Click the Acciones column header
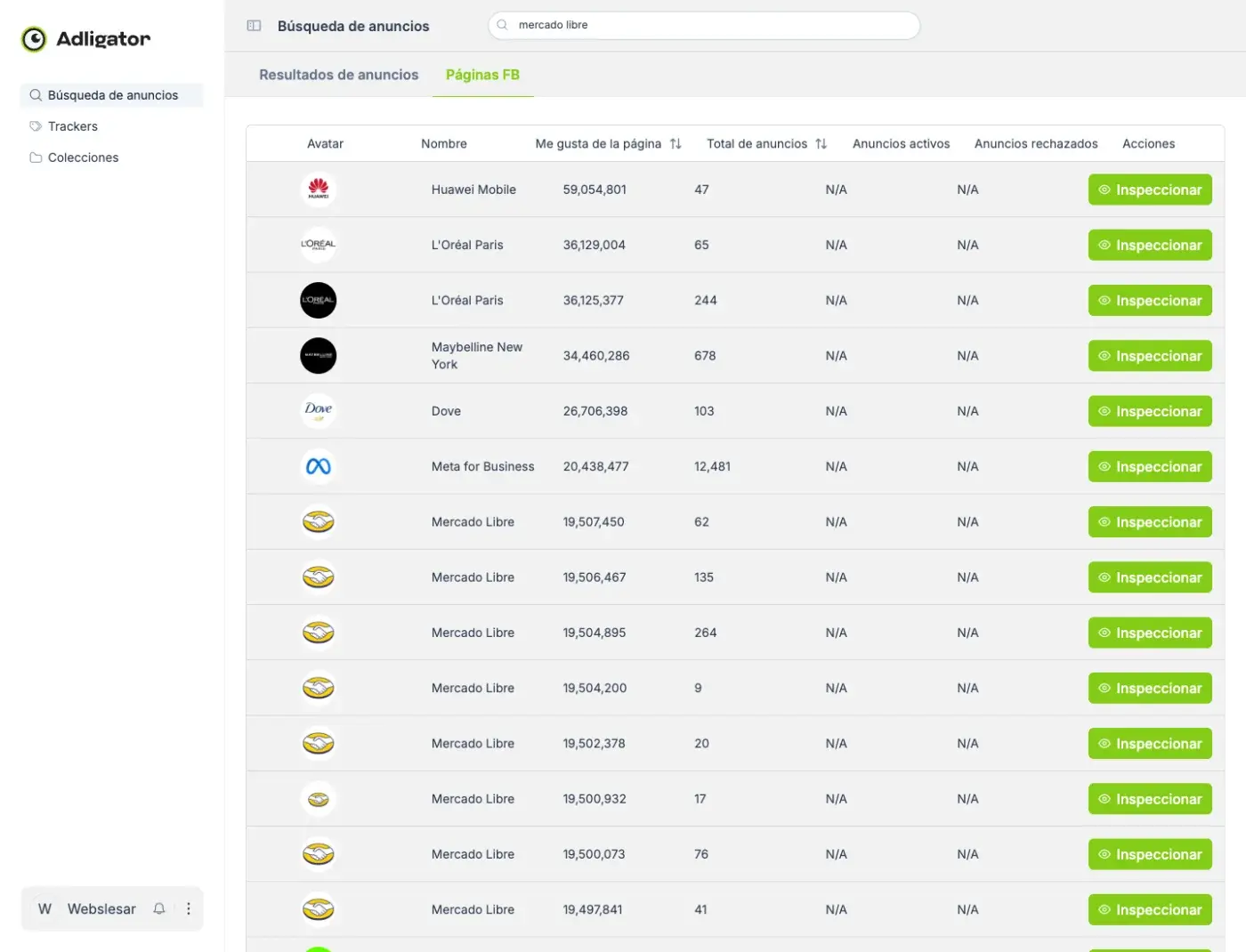 click(x=1148, y=143)
